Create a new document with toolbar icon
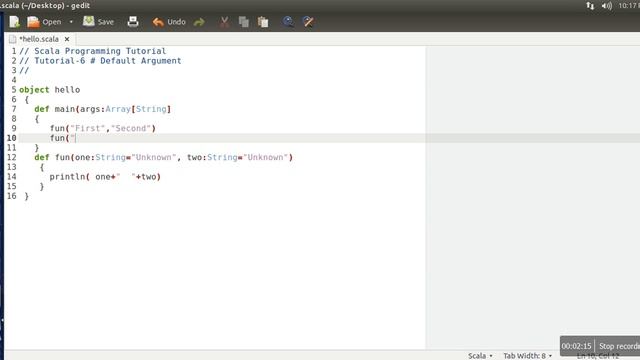 14,22
